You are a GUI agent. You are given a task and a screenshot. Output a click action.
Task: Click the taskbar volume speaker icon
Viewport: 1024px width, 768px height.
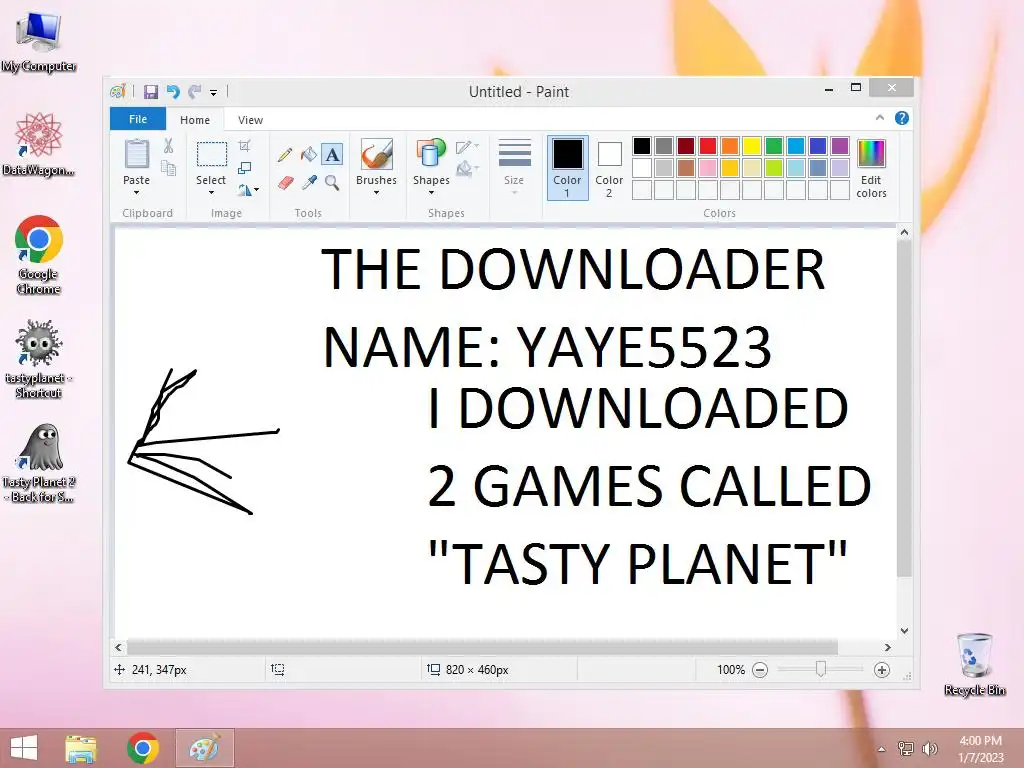pyautogui.click(x=929, y=749)
